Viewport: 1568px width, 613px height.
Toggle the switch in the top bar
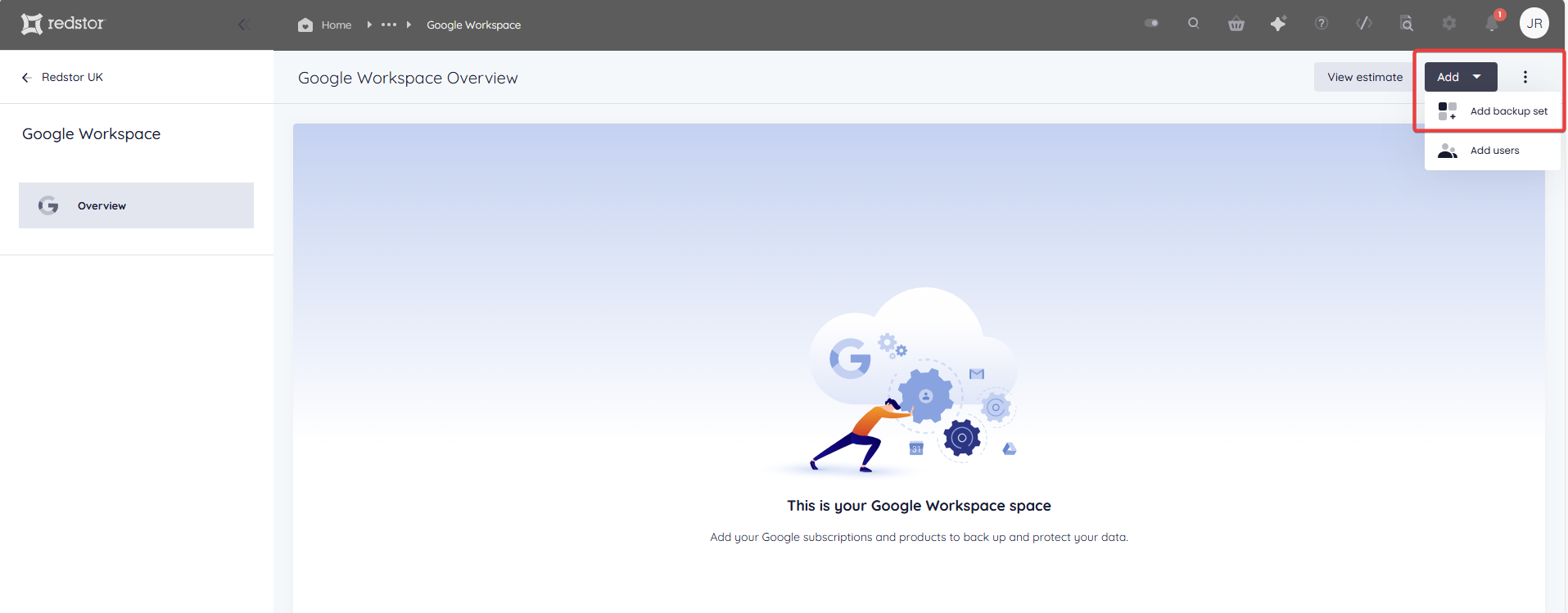tap(1151, 23)
